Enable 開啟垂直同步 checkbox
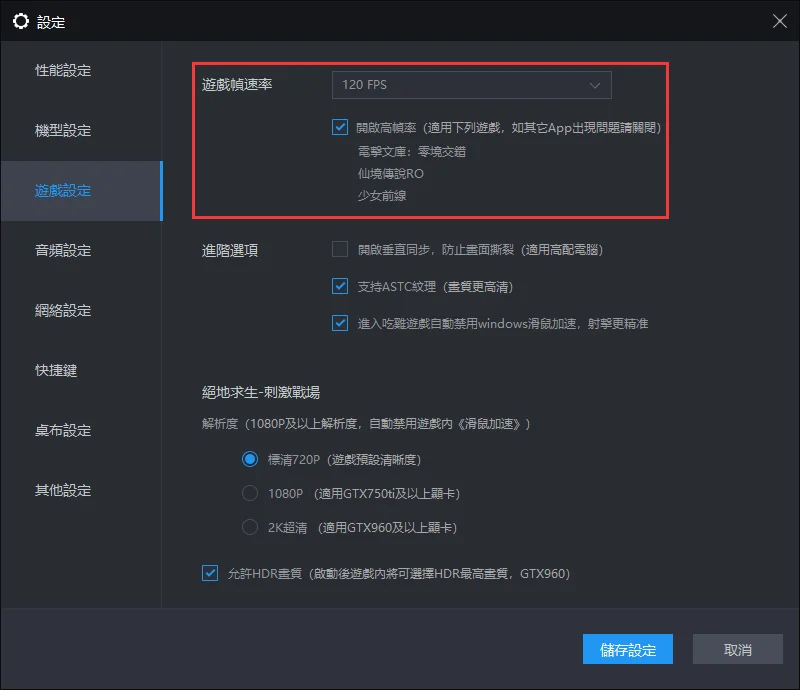Screen dimensions: 800x690 pos(340,250)
